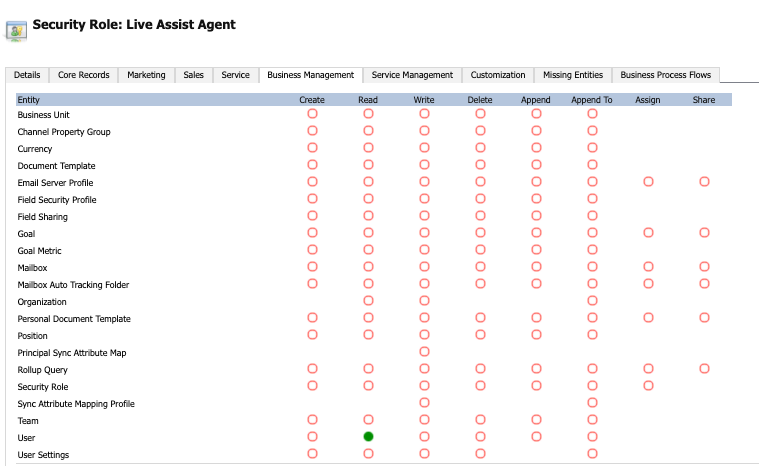Click the Write column header
The image size is (759, 466).
(424, 100)
